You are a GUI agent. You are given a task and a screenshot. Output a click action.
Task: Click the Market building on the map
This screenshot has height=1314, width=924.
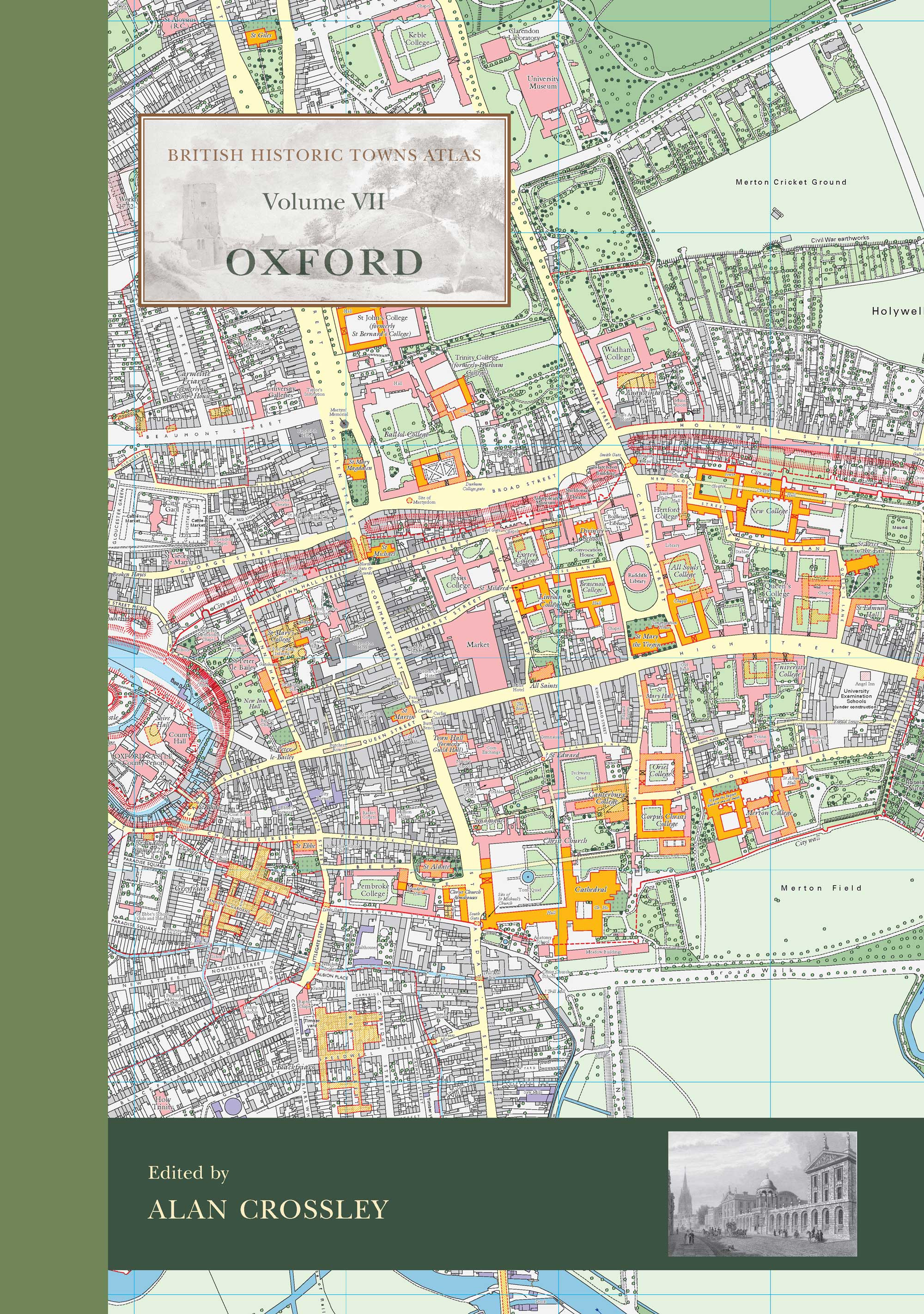(x=477, y=644)
